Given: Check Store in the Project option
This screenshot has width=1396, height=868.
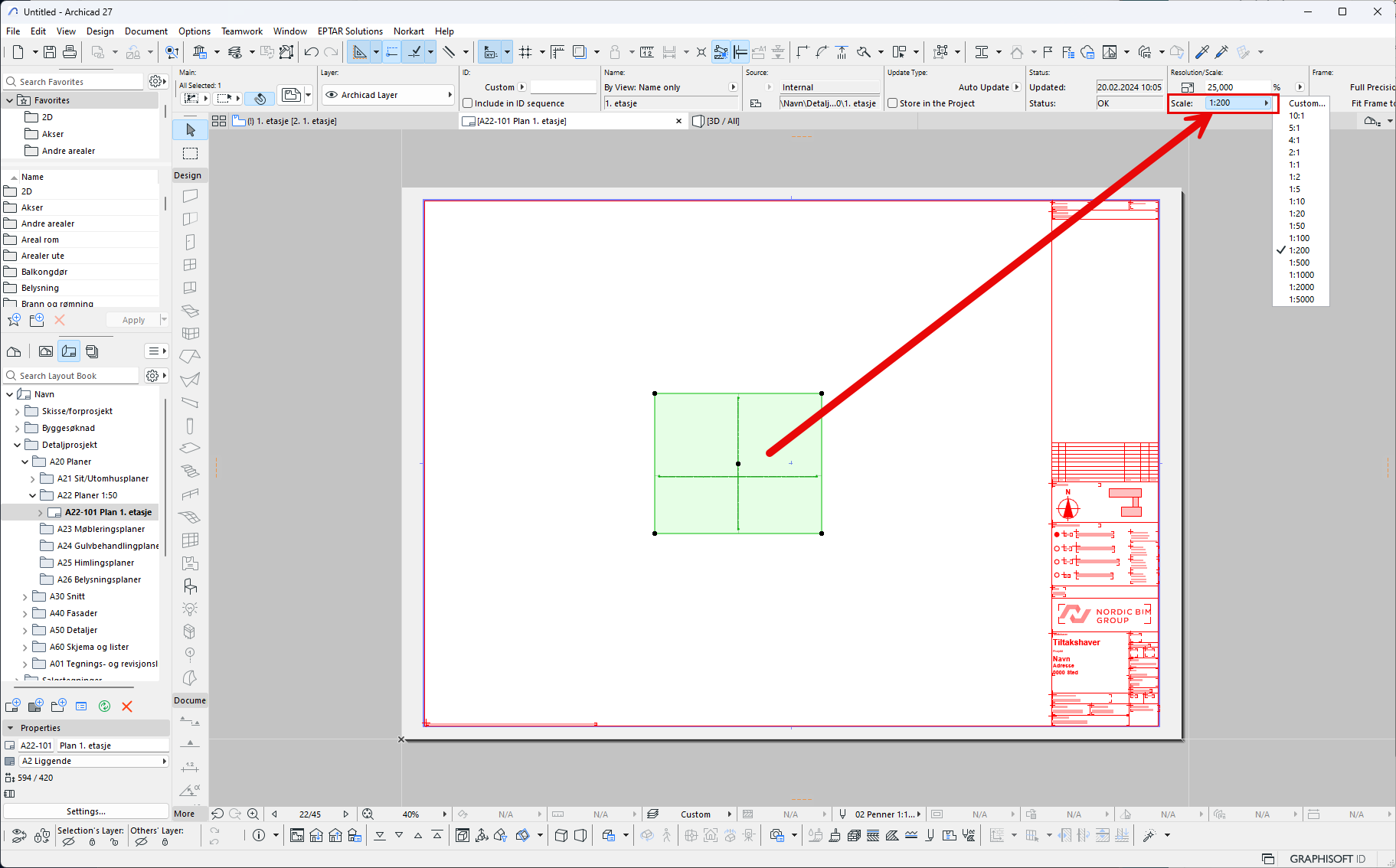Looking at the screenshot, I should [x=893, y=103].
